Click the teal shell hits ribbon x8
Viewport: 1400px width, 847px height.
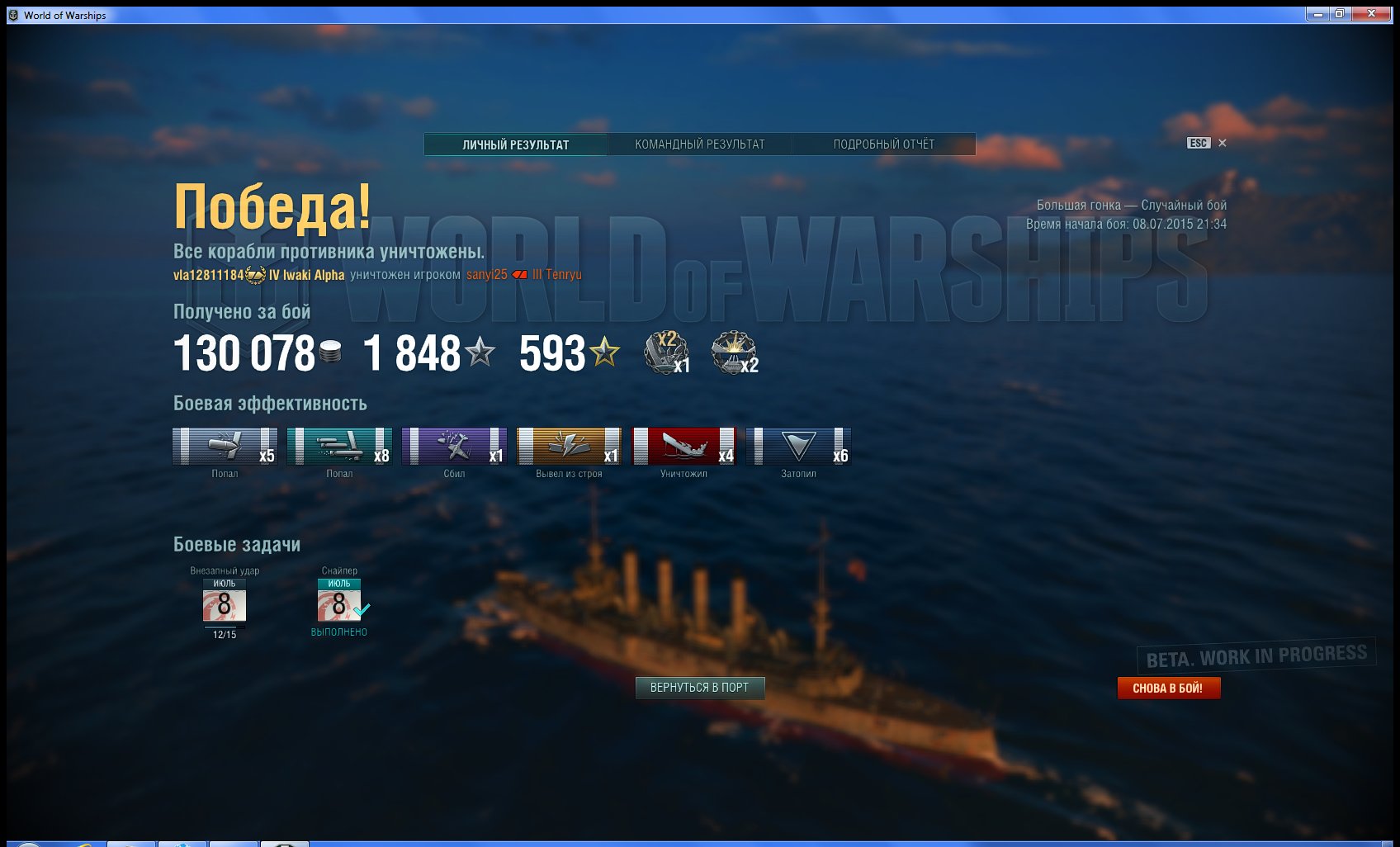pyautogui.click(x=339, y=447)
